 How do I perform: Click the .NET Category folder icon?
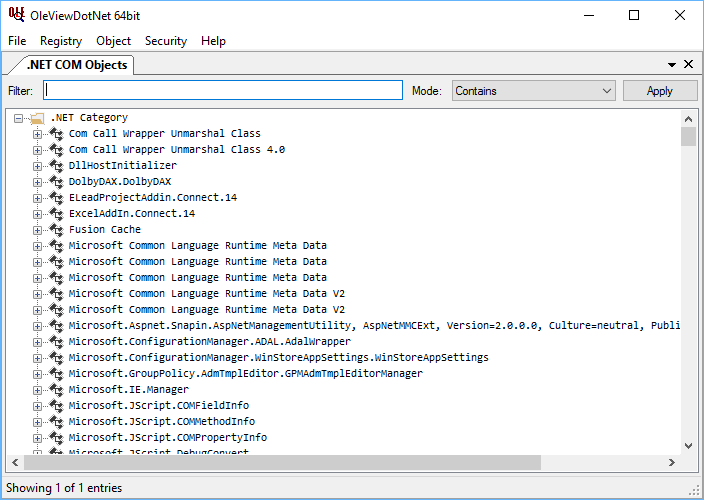(37, 118)
